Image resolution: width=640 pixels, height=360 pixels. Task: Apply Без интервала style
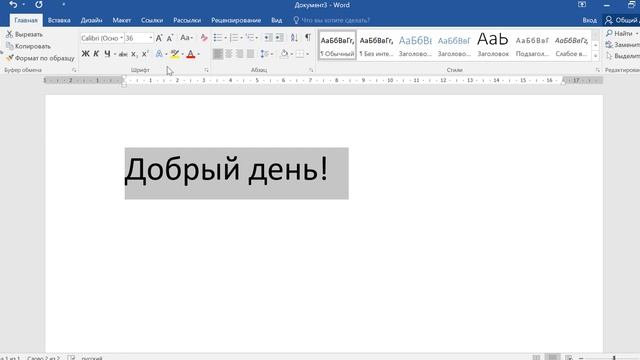tap(376, 45)
